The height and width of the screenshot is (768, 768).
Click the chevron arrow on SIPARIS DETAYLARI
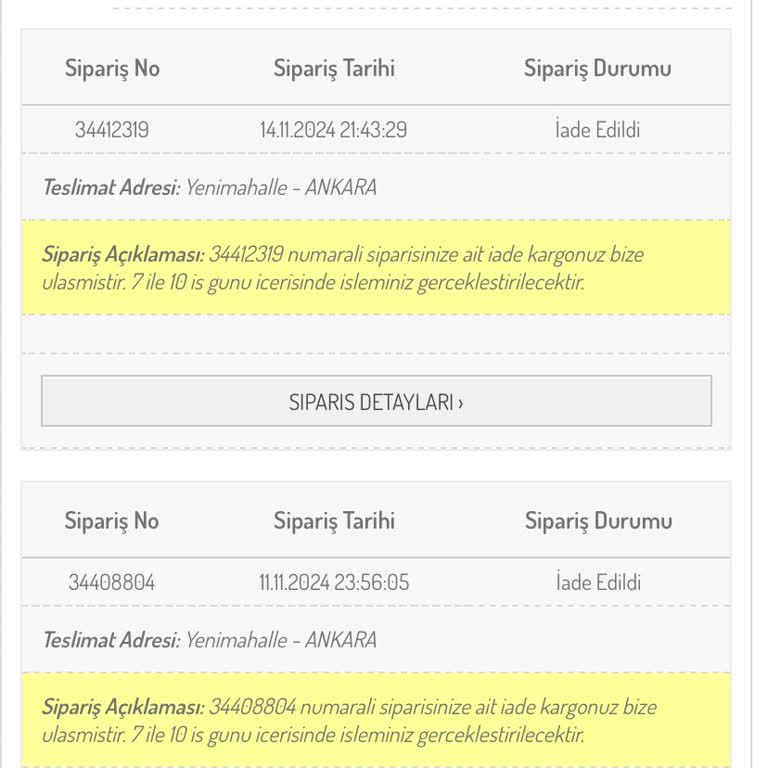pos(460,403)
